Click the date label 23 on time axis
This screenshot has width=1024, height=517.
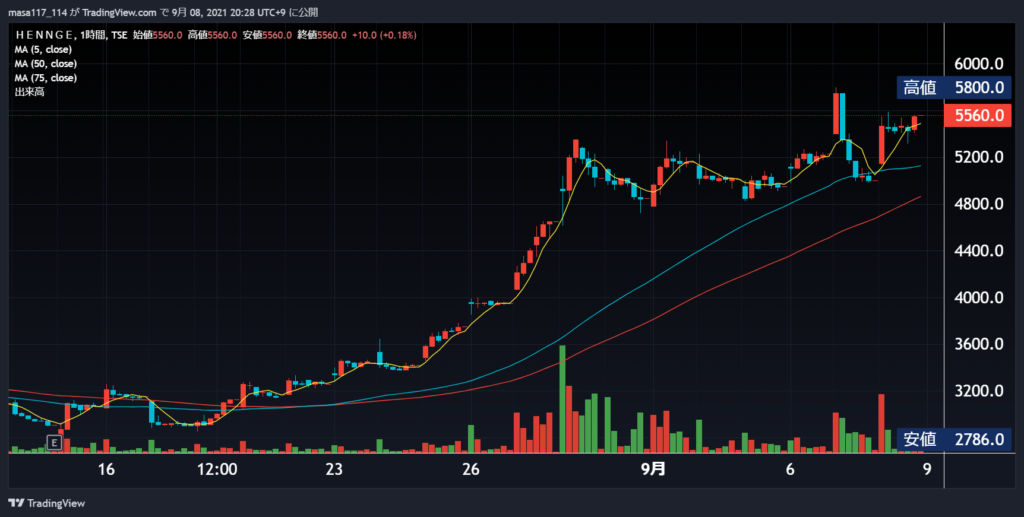(x=334, y=469)
